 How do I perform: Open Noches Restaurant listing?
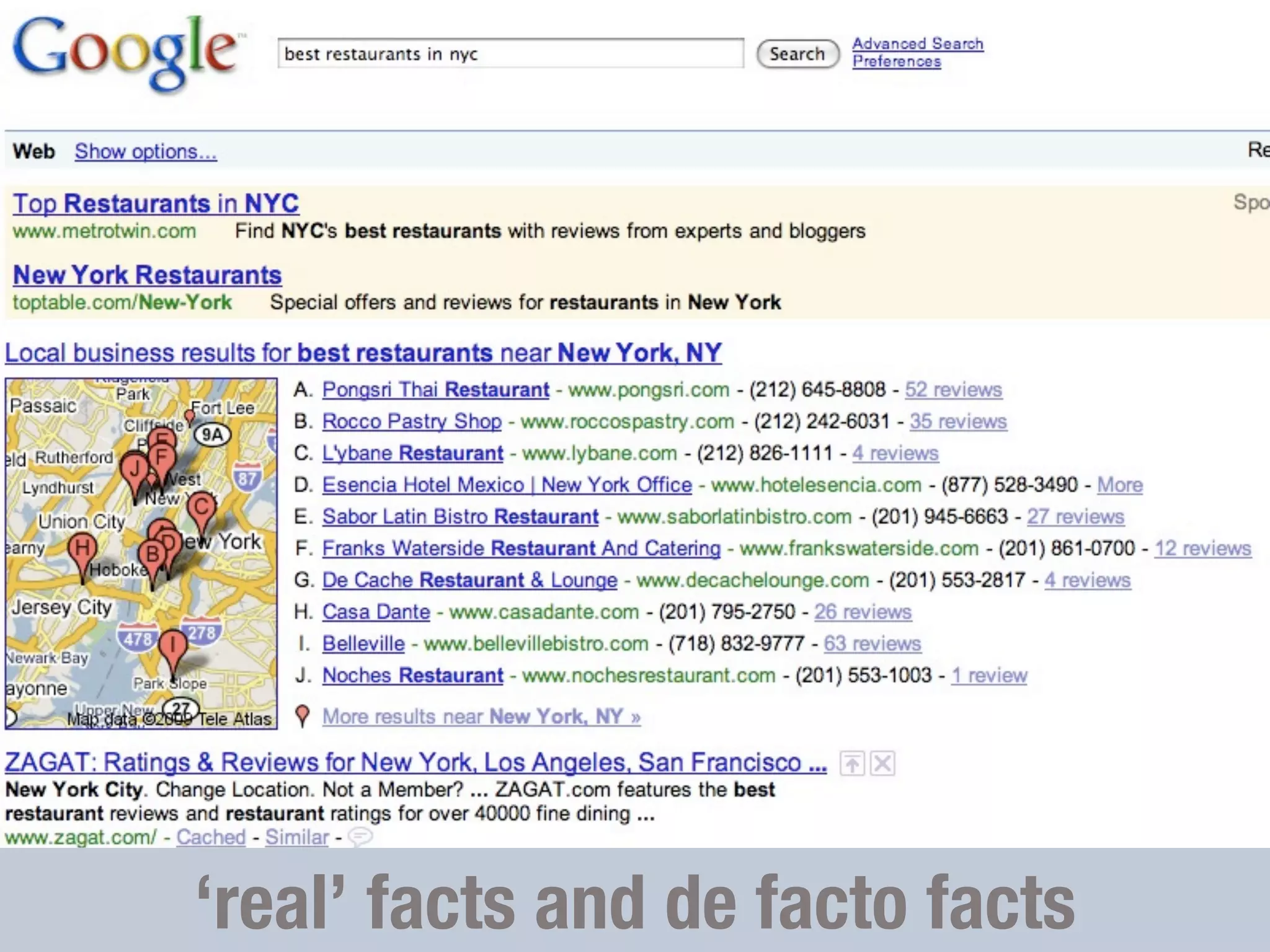[412, 674]
